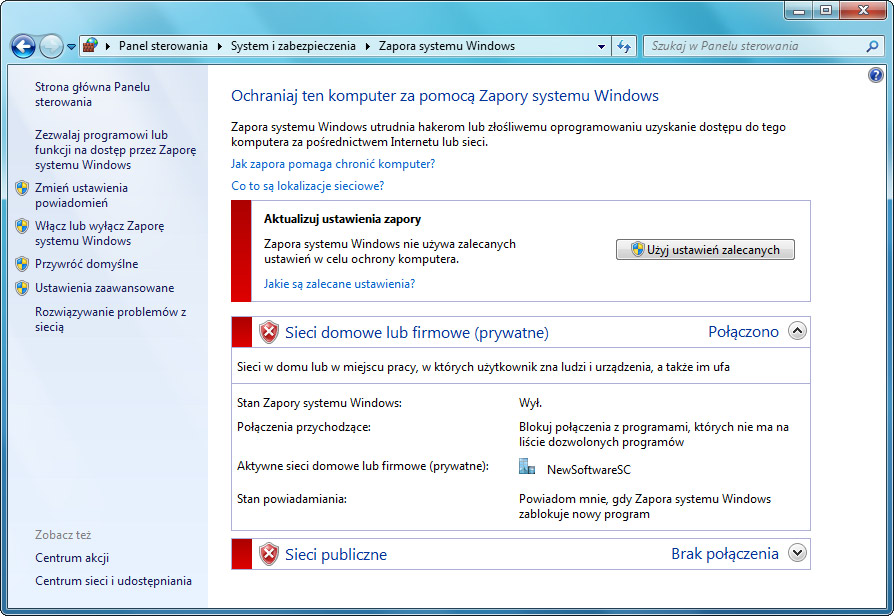
Task: Open Zmień ustawienia powiadomień
Action: click(x=81, y=195)
